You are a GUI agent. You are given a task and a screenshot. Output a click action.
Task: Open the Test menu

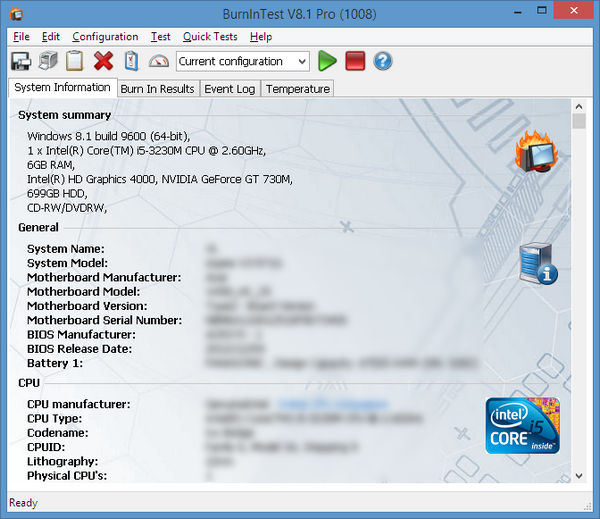tap(160, 37)
